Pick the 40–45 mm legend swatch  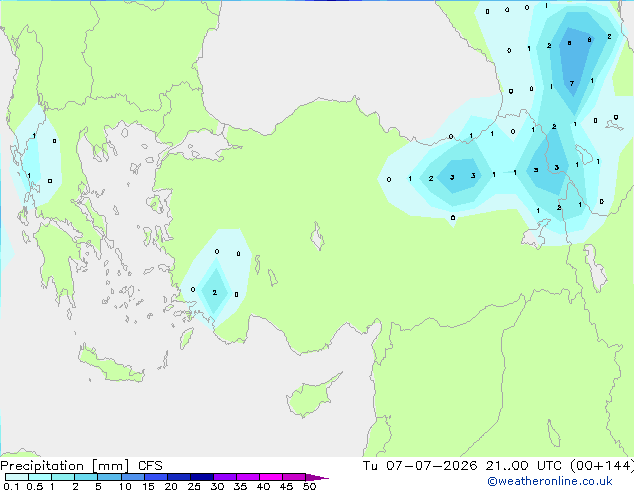[271, 477]
